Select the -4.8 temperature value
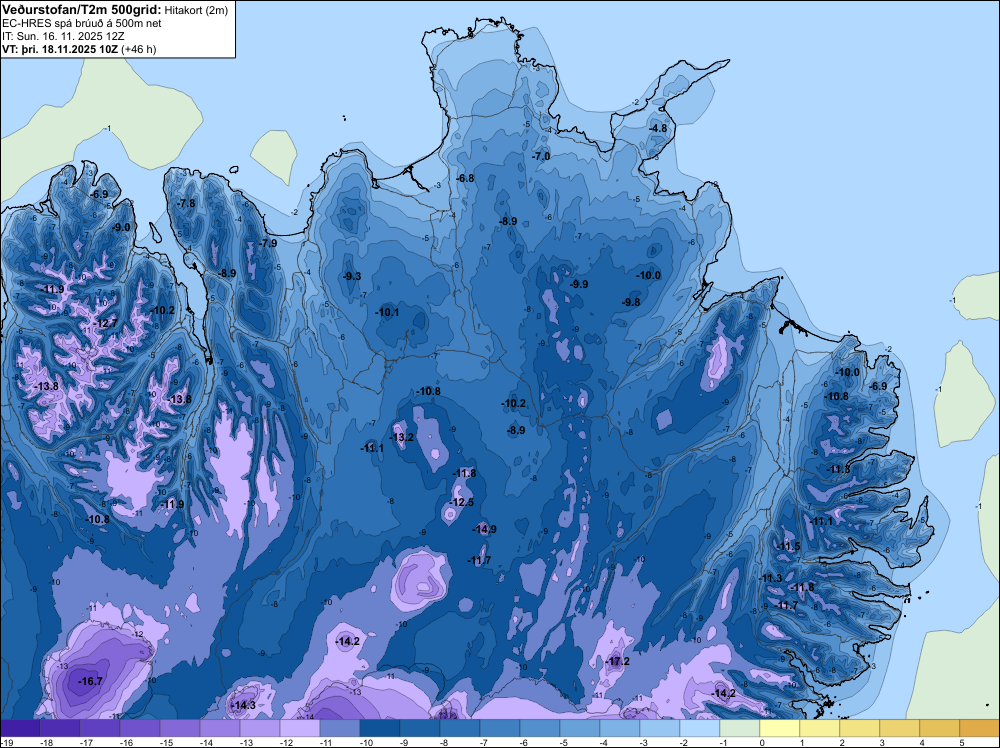 pos(658,128)
